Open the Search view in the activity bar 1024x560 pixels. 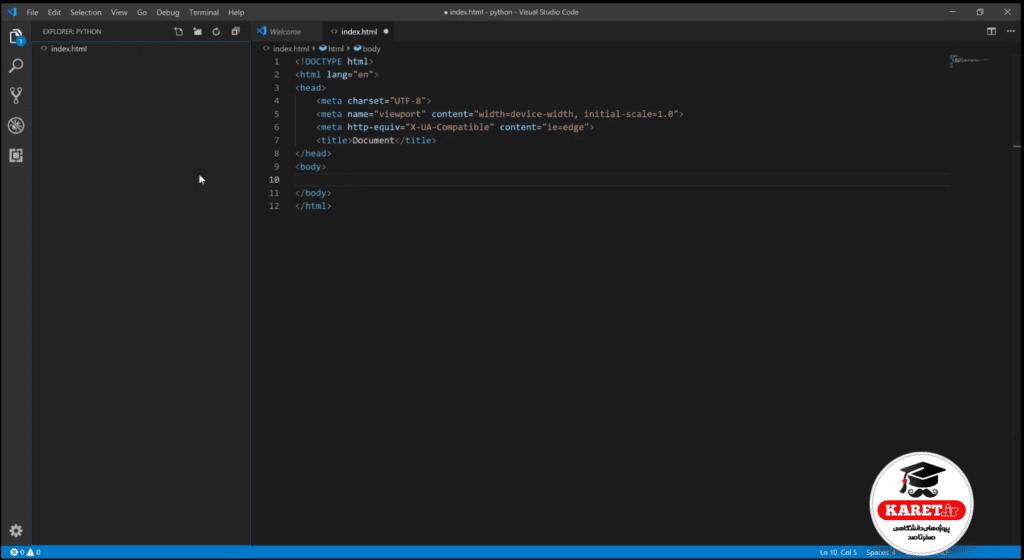click(16, 66)
